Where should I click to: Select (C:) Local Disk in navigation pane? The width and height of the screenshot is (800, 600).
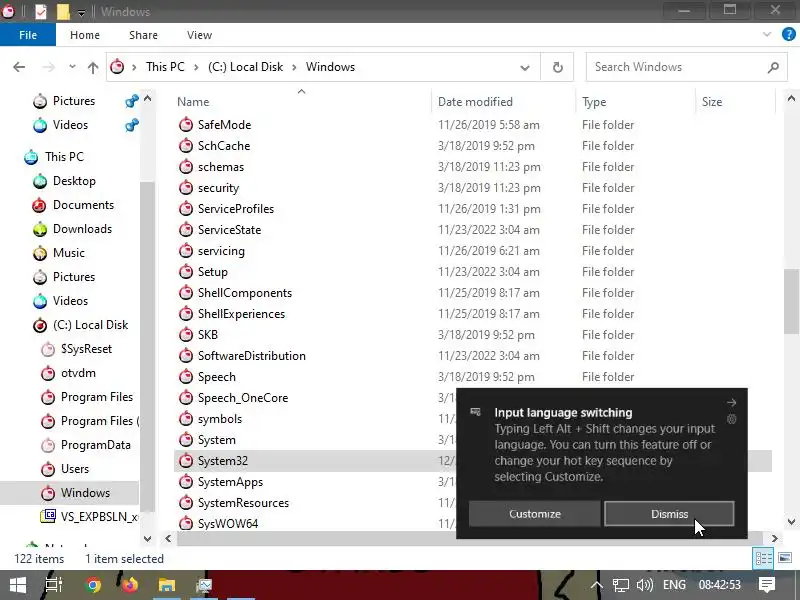tap(90, 325)
